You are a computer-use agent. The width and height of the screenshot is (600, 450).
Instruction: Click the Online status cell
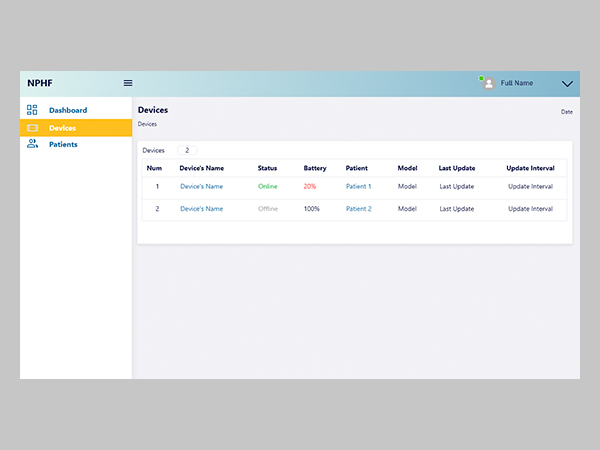tap(267, 186)
